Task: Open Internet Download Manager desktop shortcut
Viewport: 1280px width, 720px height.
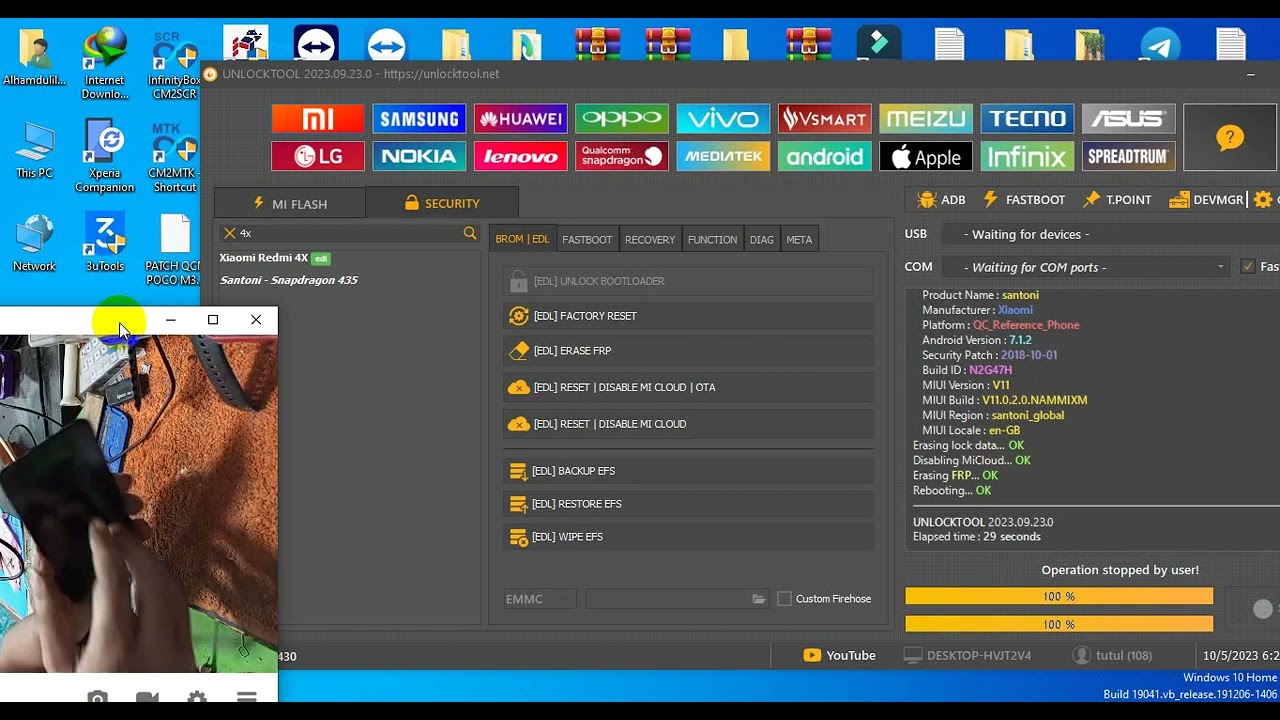Action: (x=105, y=61)
